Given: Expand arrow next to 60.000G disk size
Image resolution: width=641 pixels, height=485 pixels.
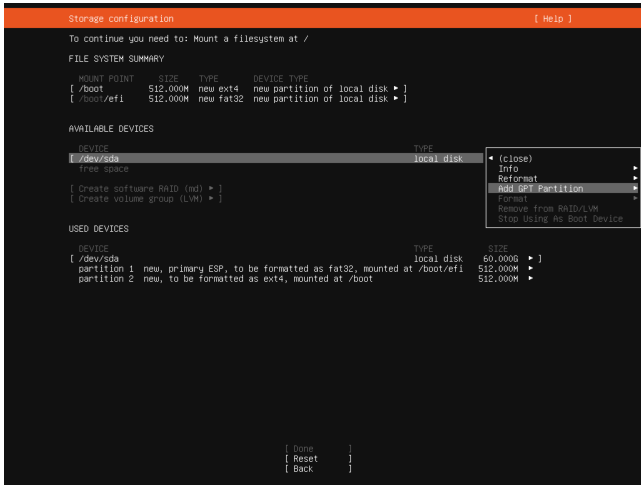Looking at the screenshot, I should tap(531, 258).
